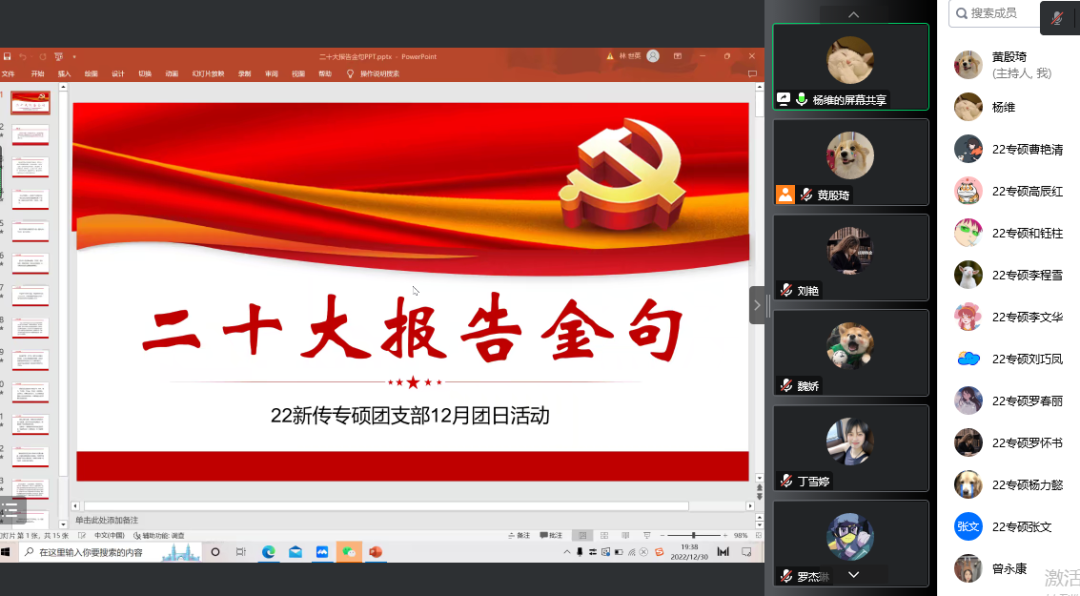Open the 动画 (Animations) ribbon tab
1080x596 pixels.
(x=172, y=74)
